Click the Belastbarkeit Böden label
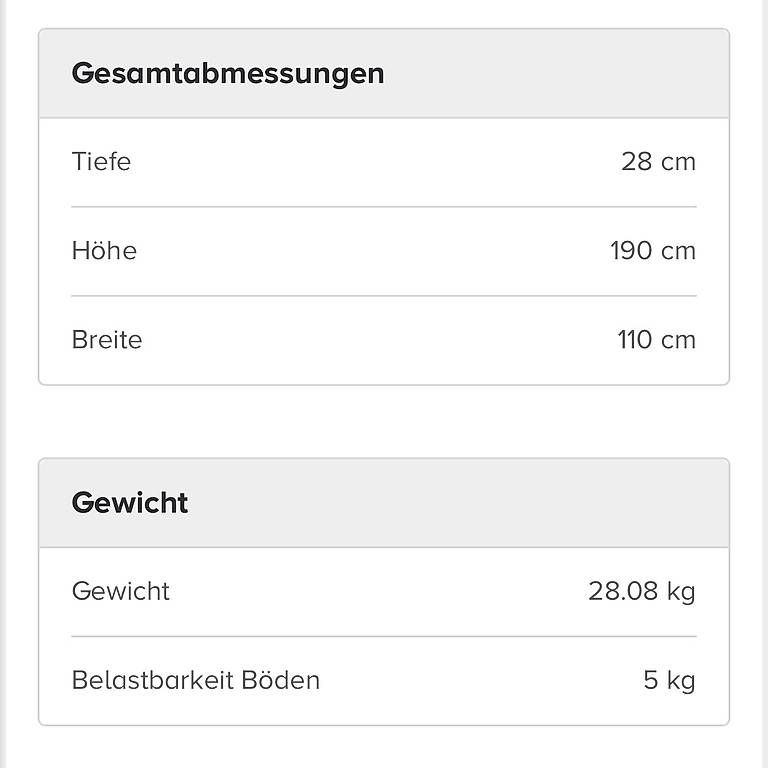 tap(196, 680)
